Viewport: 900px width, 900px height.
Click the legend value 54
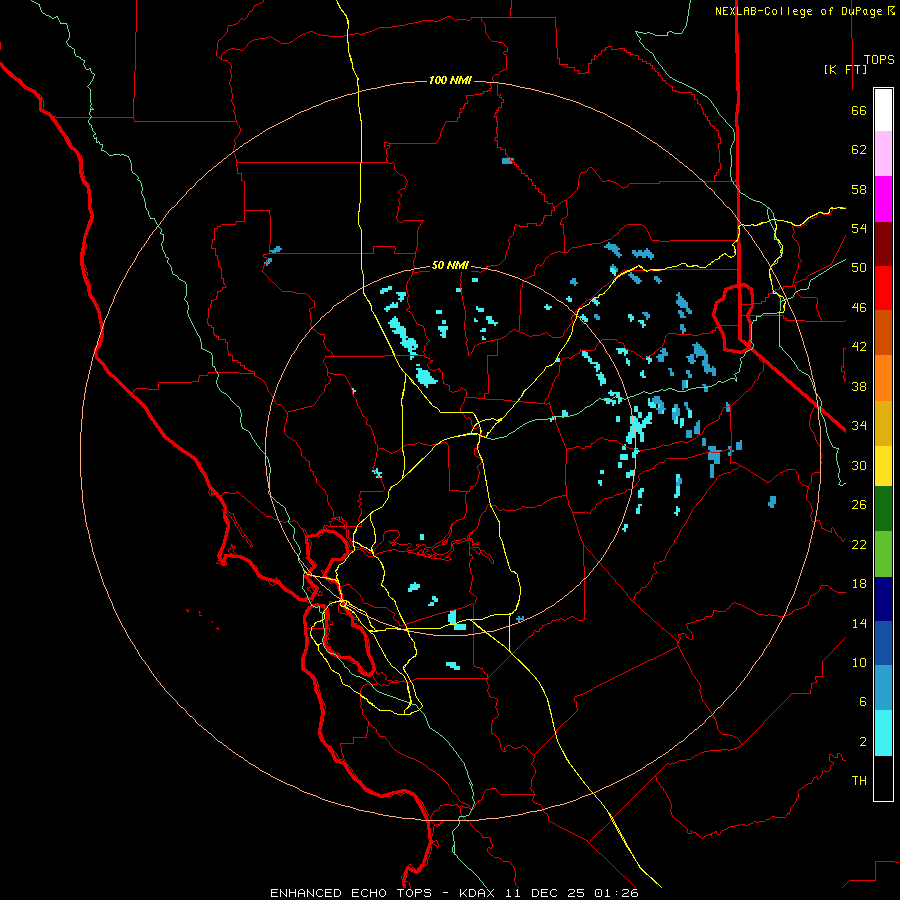coord(859,228)
